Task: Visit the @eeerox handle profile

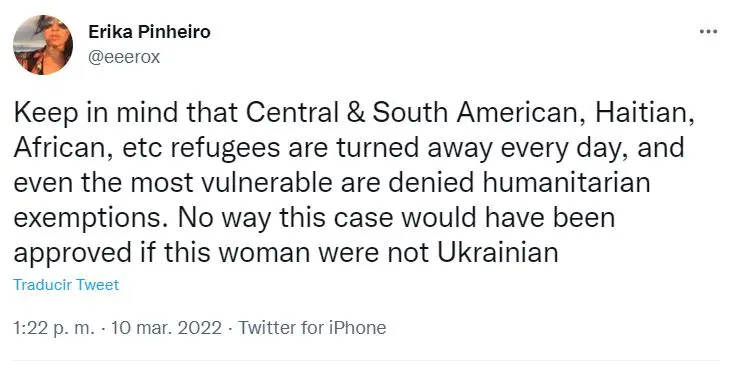Action: tap(124, 57)
